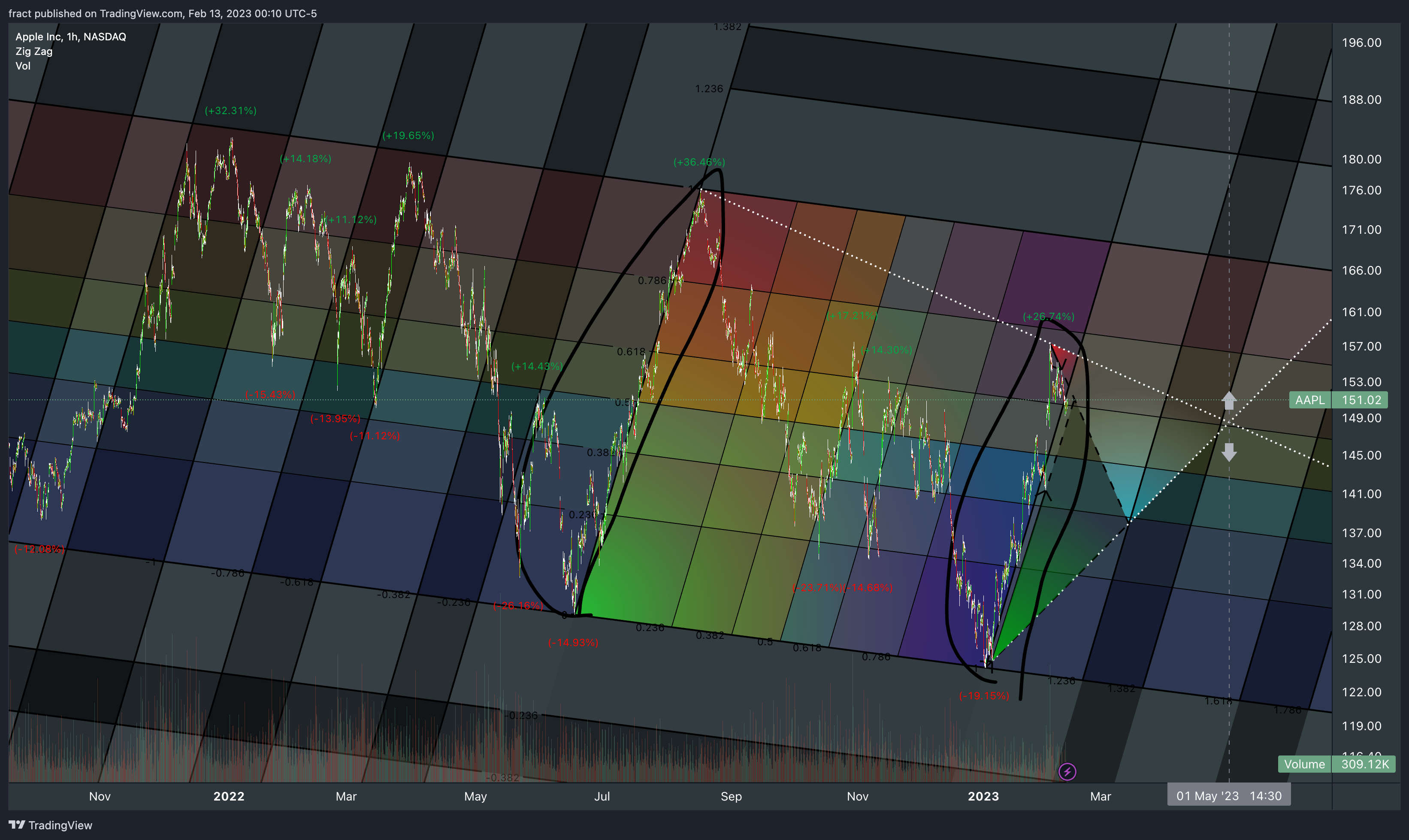
Task: Click the purple lightning bolt icon
Action: (1067, 771)
